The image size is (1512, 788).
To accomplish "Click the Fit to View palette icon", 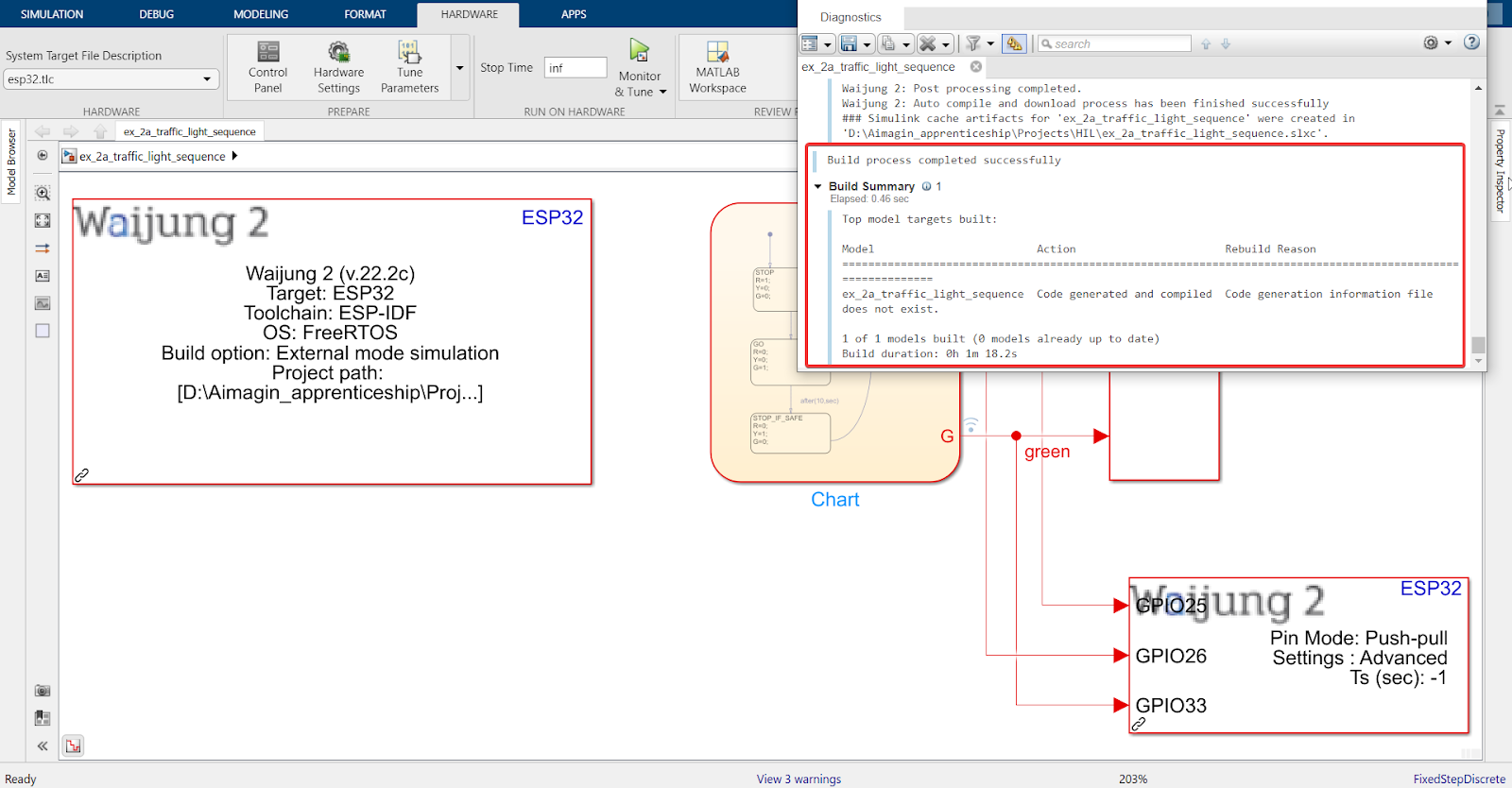I will coord(43,220).
